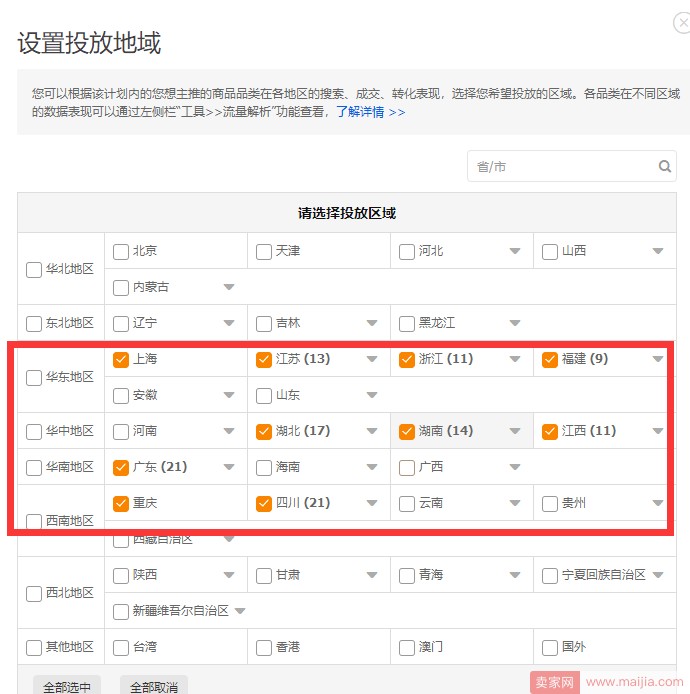
Task: Expand the 黑龙江 dropdown arrow
Action: [515, 323]
